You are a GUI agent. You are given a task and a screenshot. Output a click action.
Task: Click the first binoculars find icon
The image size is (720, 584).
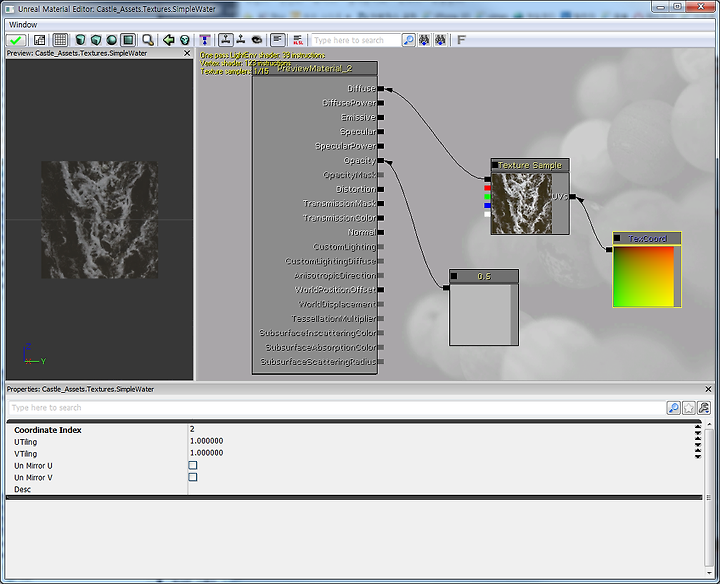click(424, 40)
